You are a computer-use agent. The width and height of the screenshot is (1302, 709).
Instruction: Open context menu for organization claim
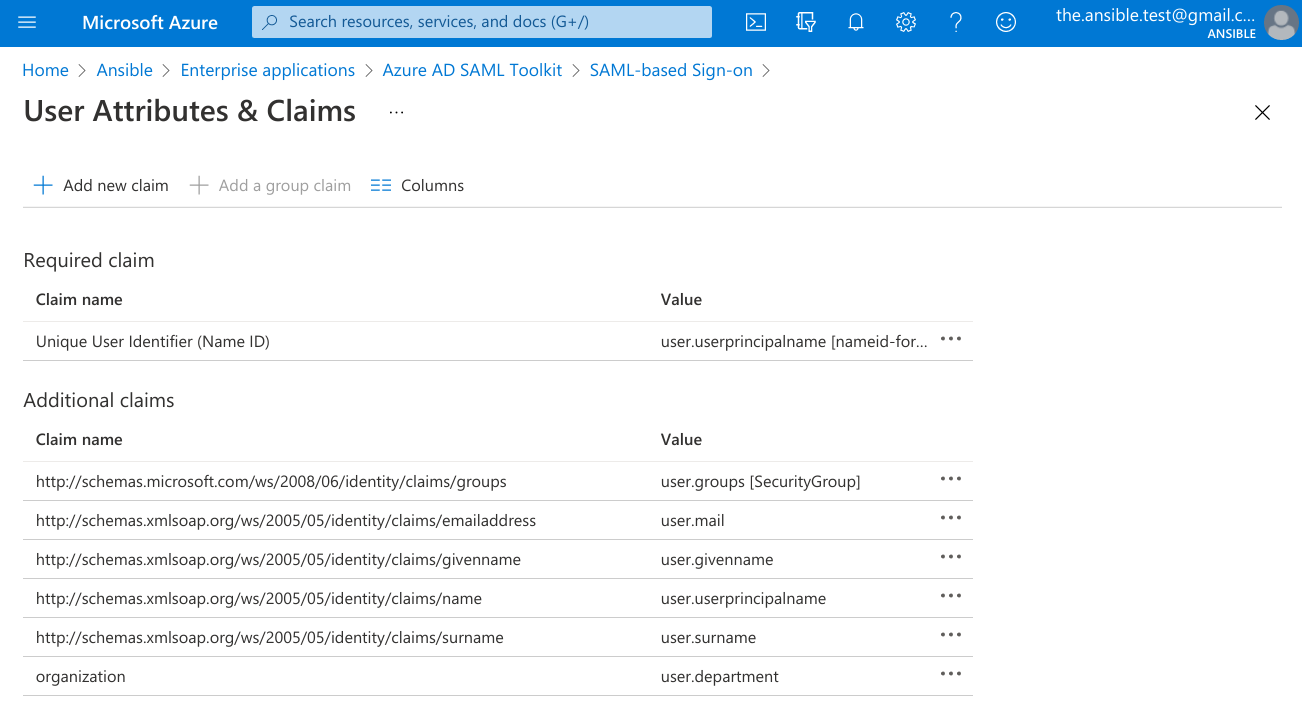click(x=951, y=675)
